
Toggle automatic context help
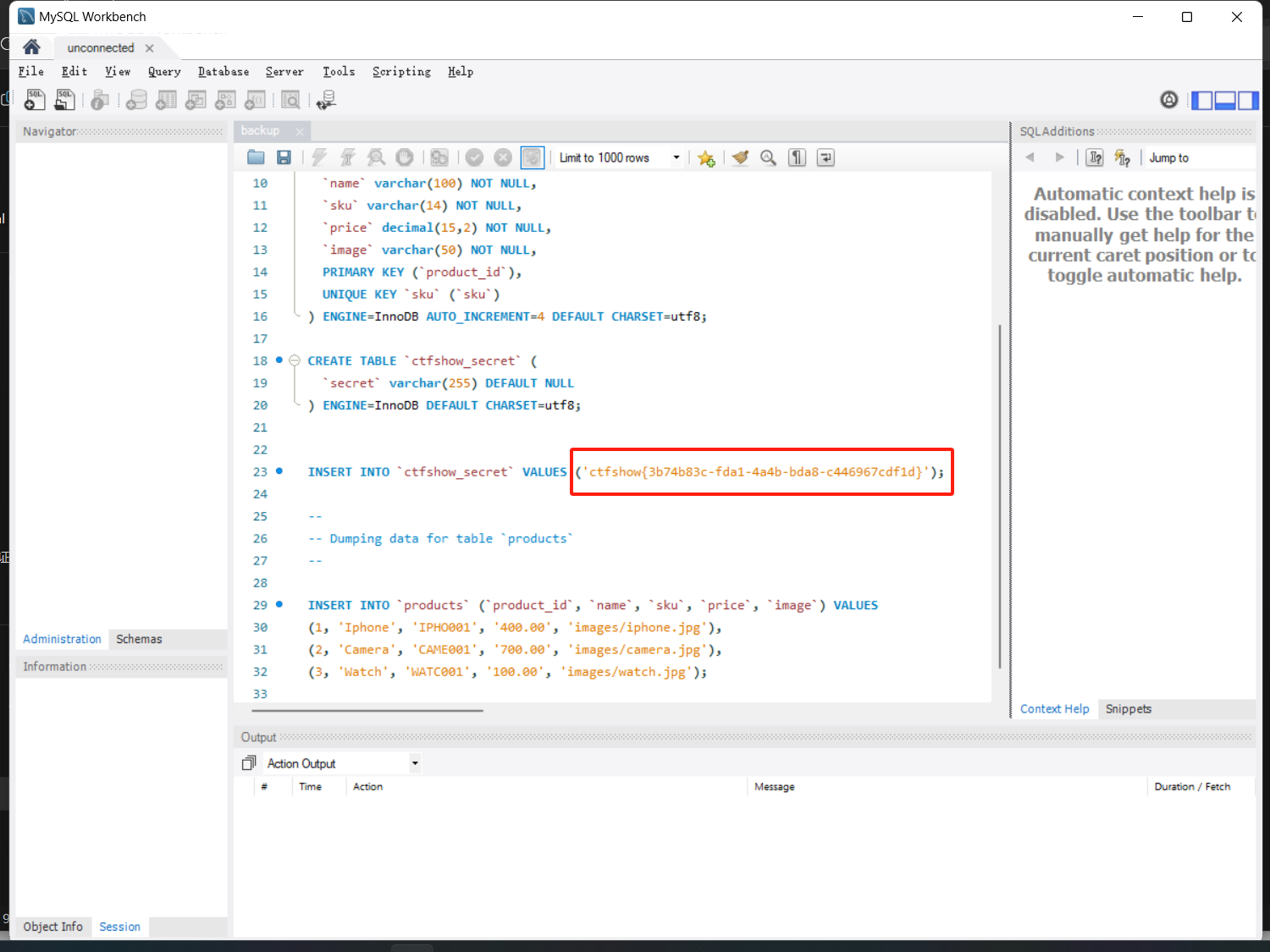point(1123,157)
